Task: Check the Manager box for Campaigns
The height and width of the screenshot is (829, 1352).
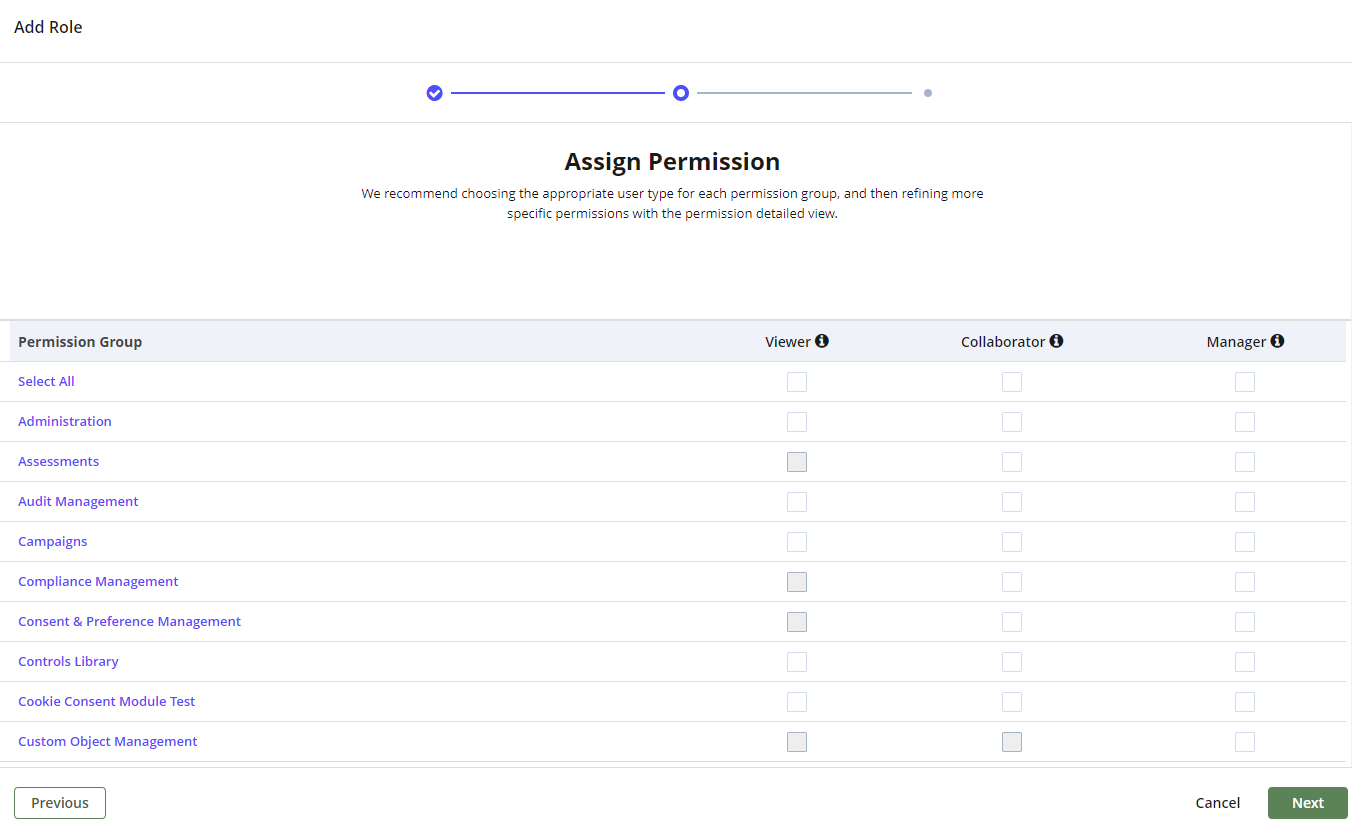Action: point(1244,541)
